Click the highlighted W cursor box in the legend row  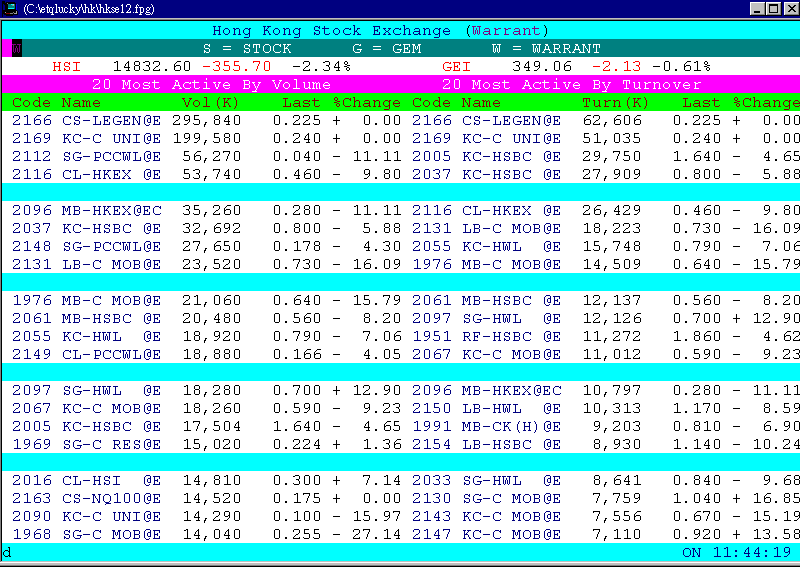[16, 48]
